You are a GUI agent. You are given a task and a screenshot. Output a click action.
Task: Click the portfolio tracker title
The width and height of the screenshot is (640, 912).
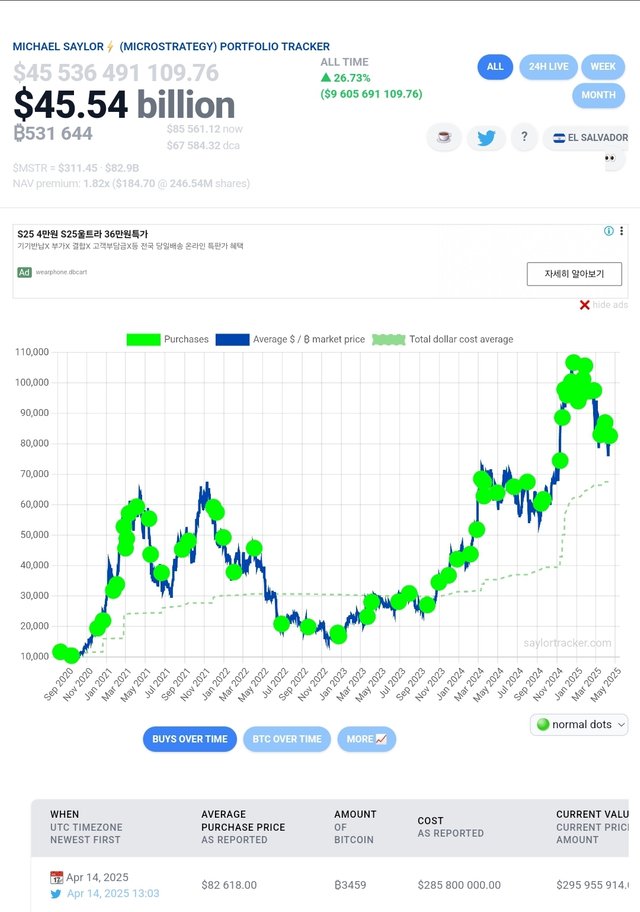[171, 47]
